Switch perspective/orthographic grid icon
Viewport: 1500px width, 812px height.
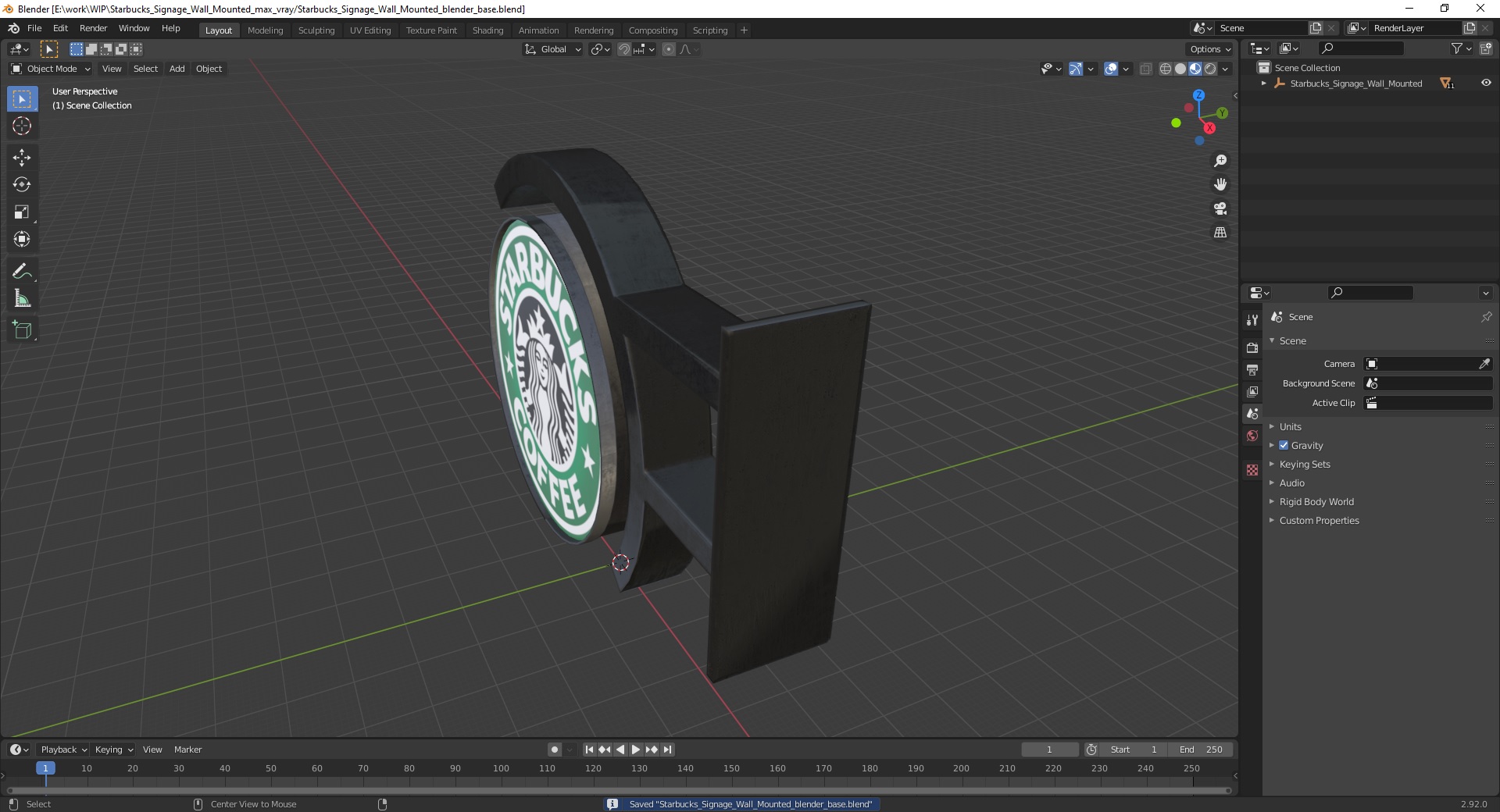1220,233
